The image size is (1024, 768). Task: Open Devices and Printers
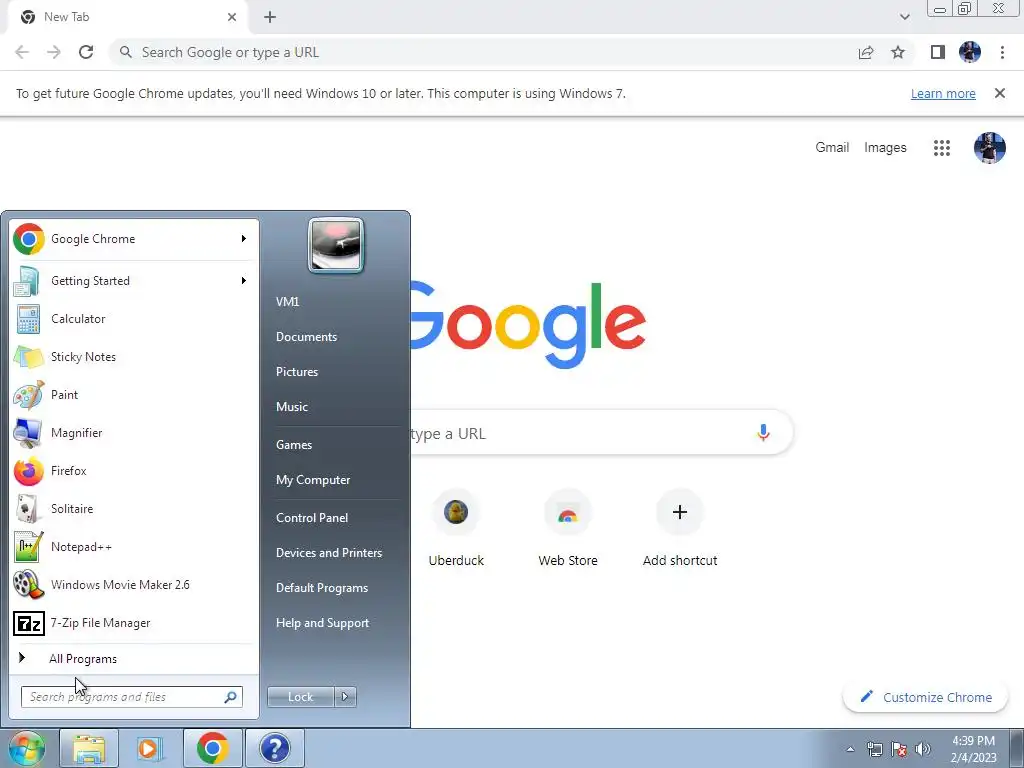click(328, 552)
